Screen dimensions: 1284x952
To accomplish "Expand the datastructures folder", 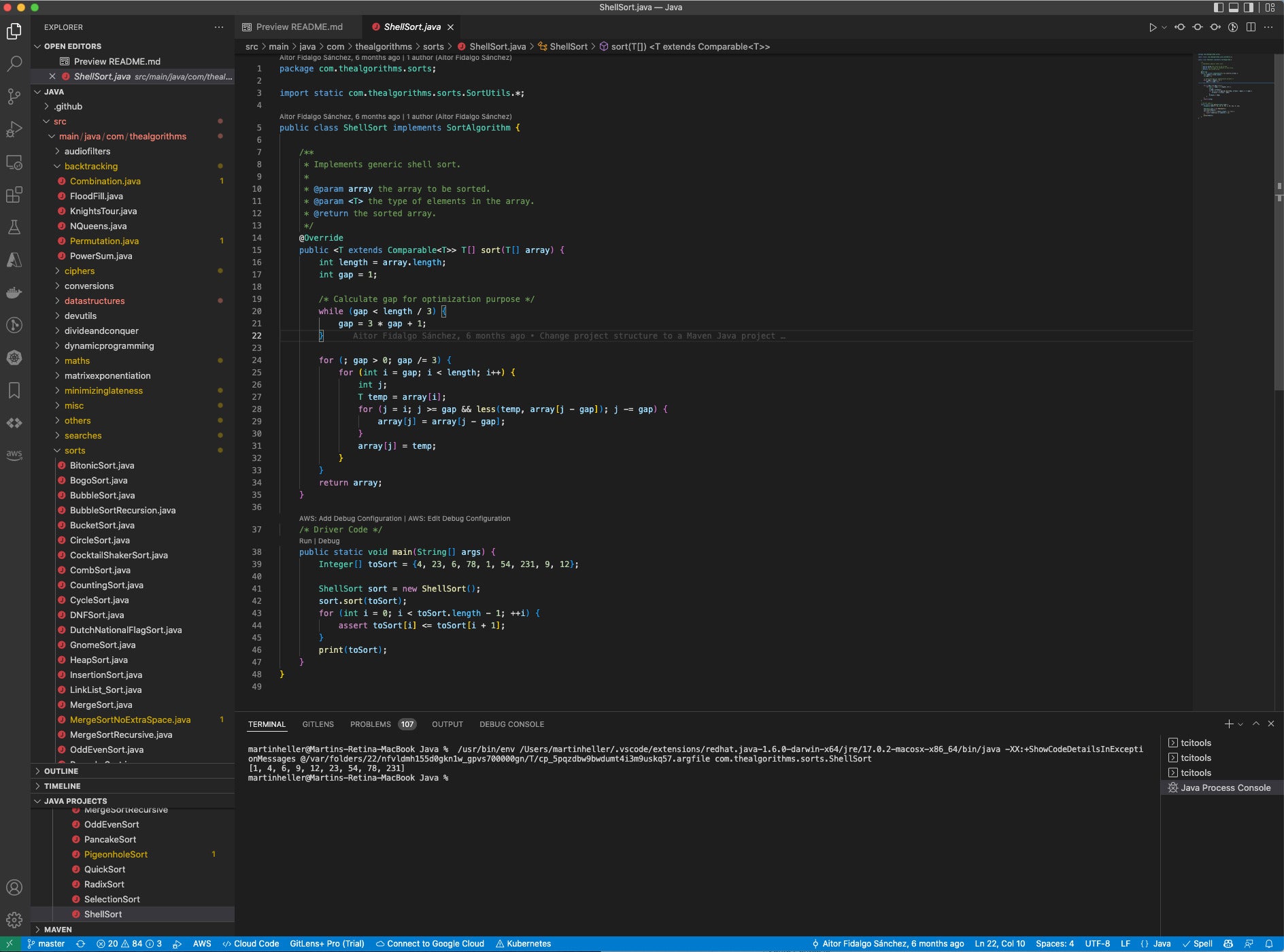I will tap(95, 301).
